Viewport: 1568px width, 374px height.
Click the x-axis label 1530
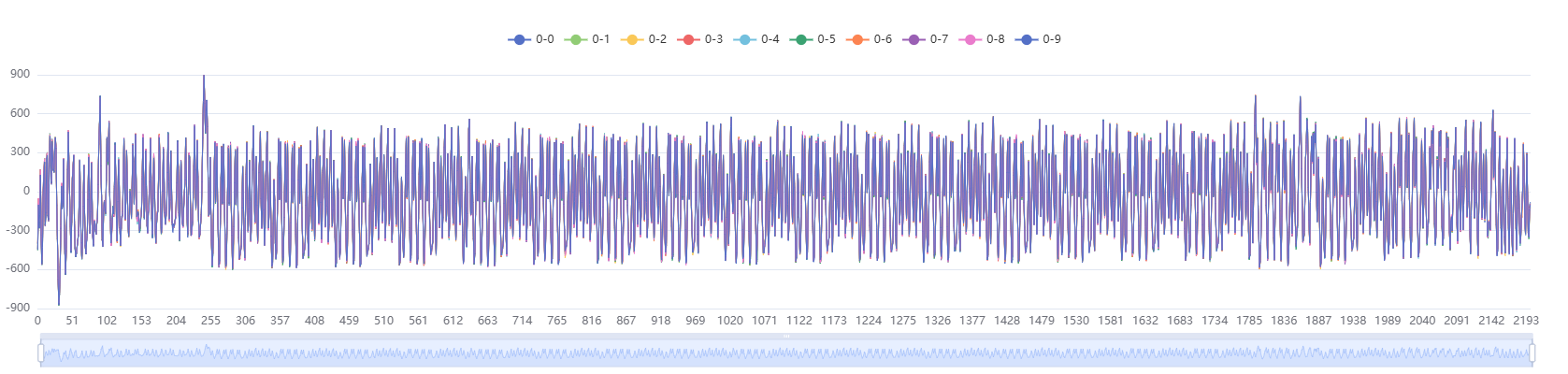click(1075, 321)
